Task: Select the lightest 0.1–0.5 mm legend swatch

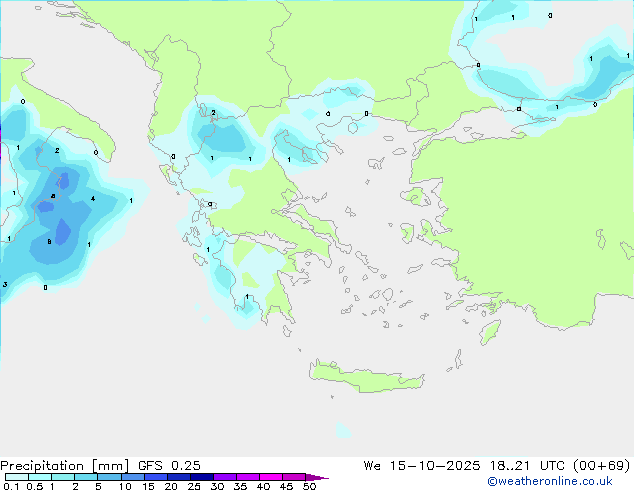Action: coord(17,477)
